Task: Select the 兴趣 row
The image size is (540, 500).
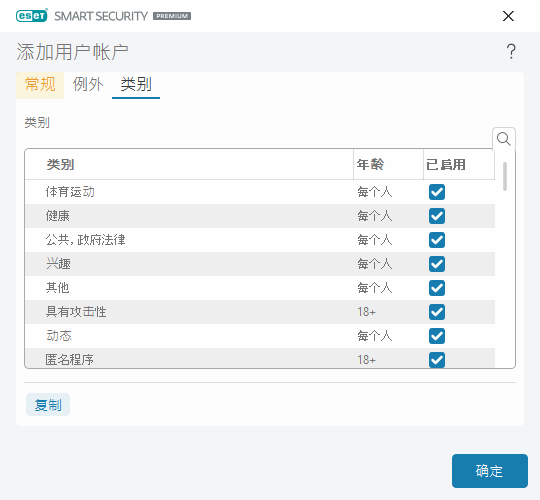Action: tap(260, 264)
